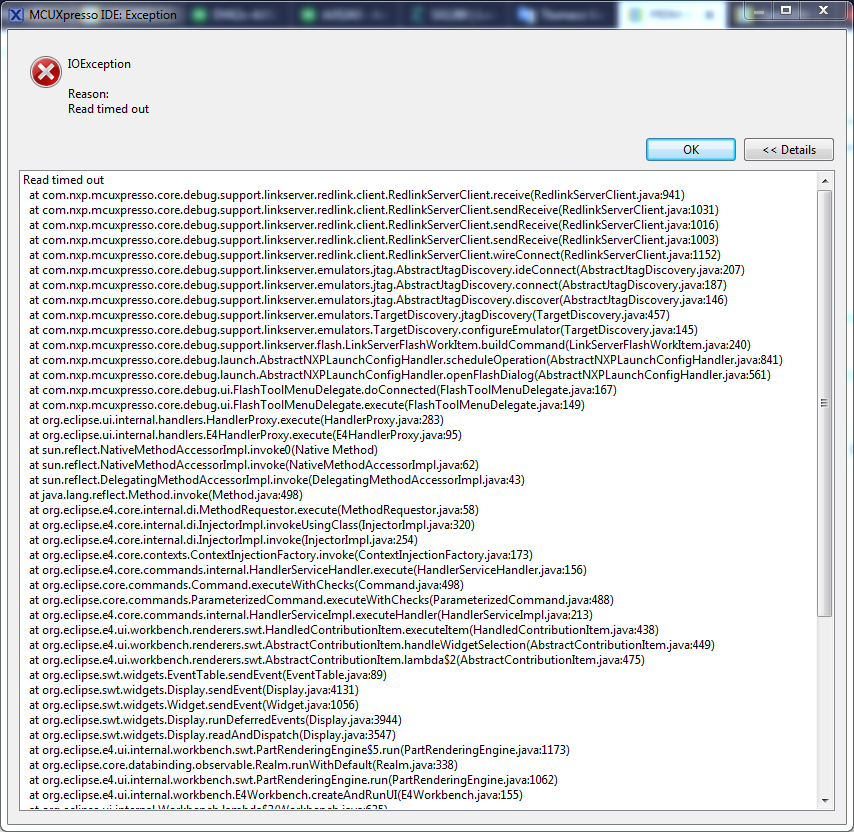Click MethodRequestor.execute trace line

(x=254, y=510)
